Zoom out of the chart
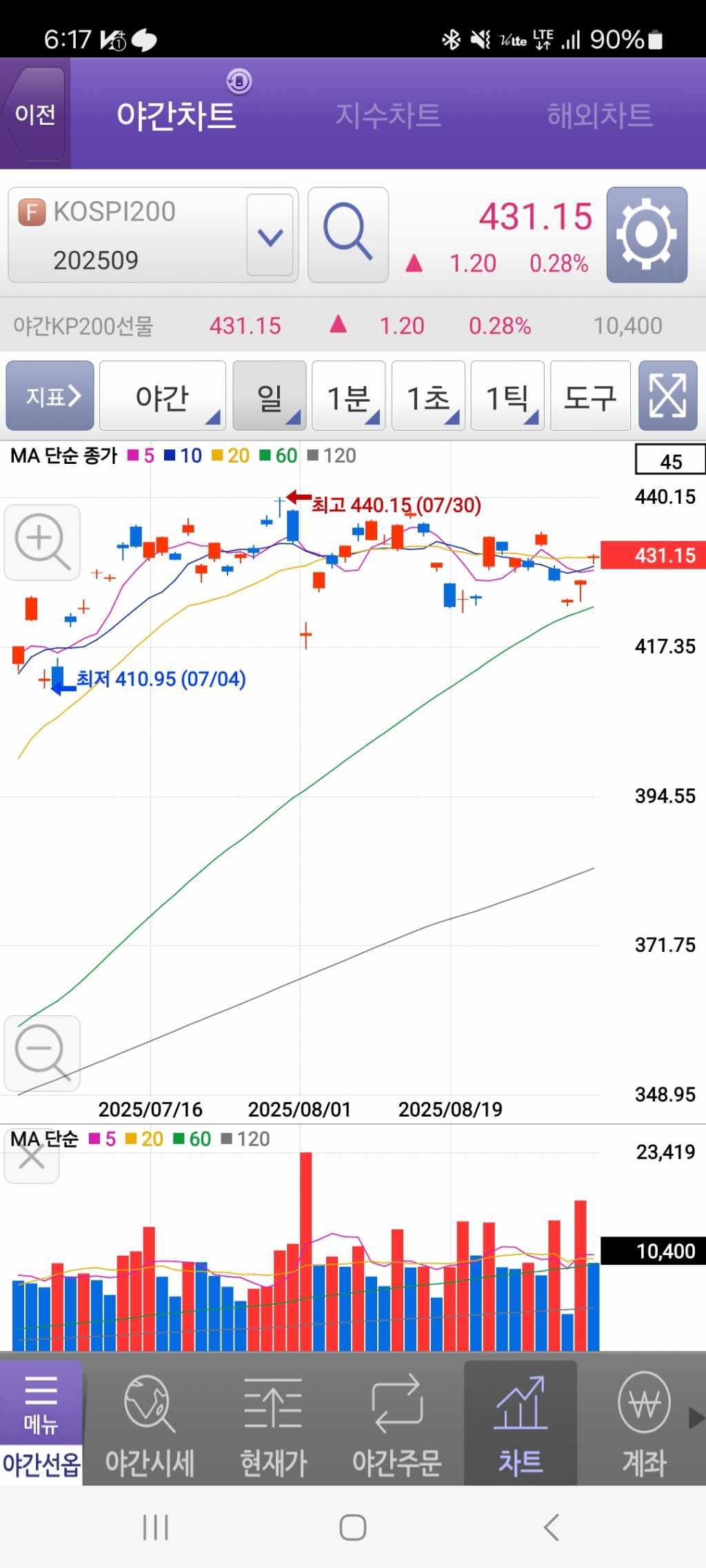 coord(42,1052)
